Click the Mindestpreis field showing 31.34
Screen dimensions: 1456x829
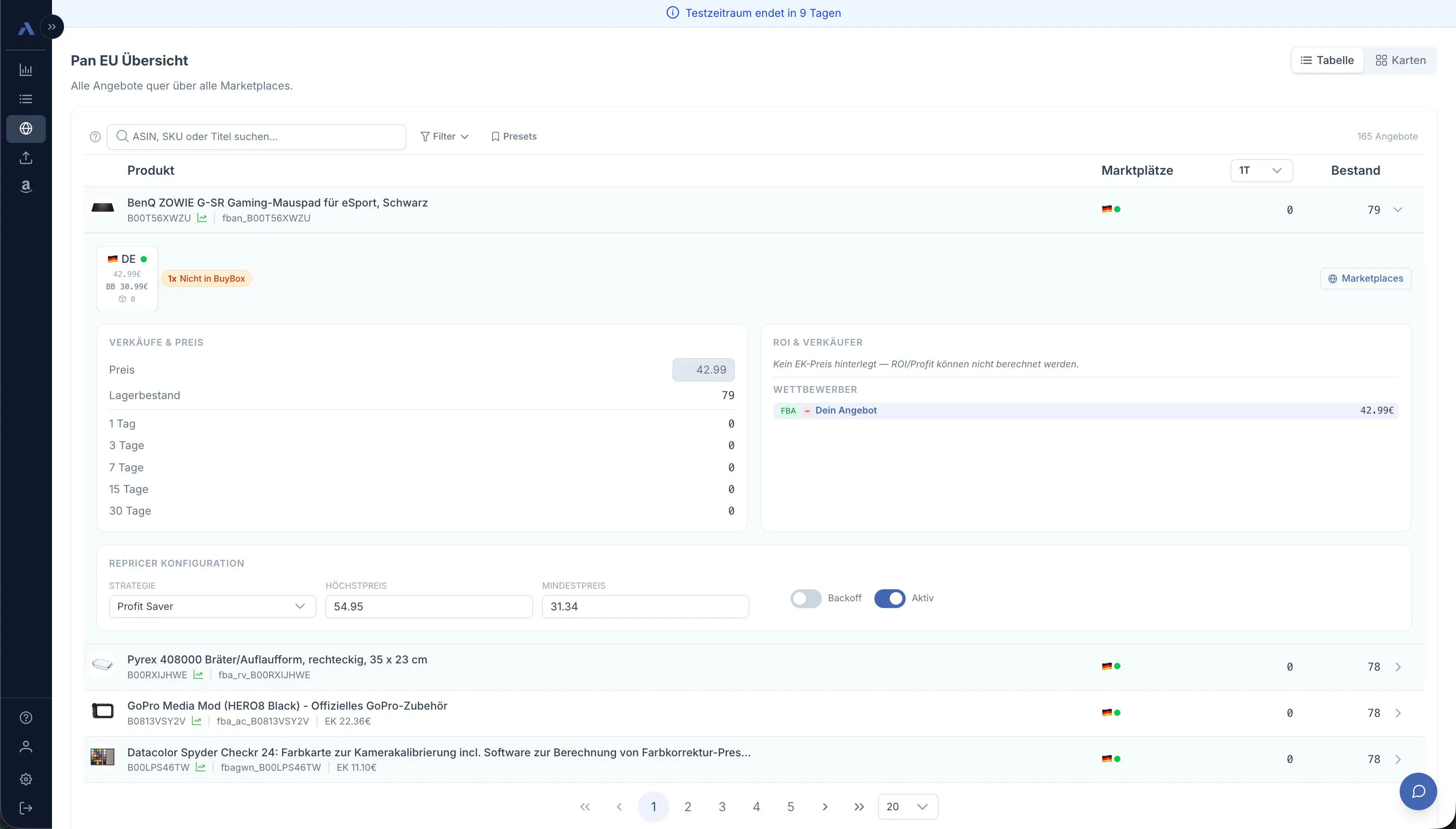[x=645, y=607]
